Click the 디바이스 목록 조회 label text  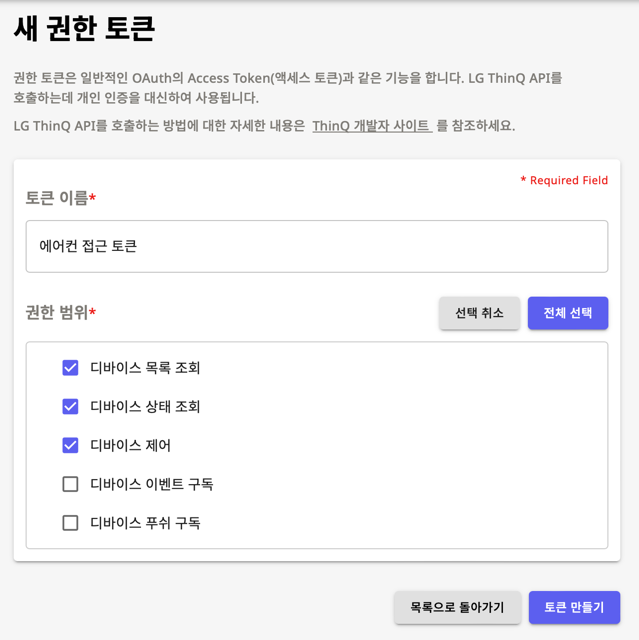point(145,368)
